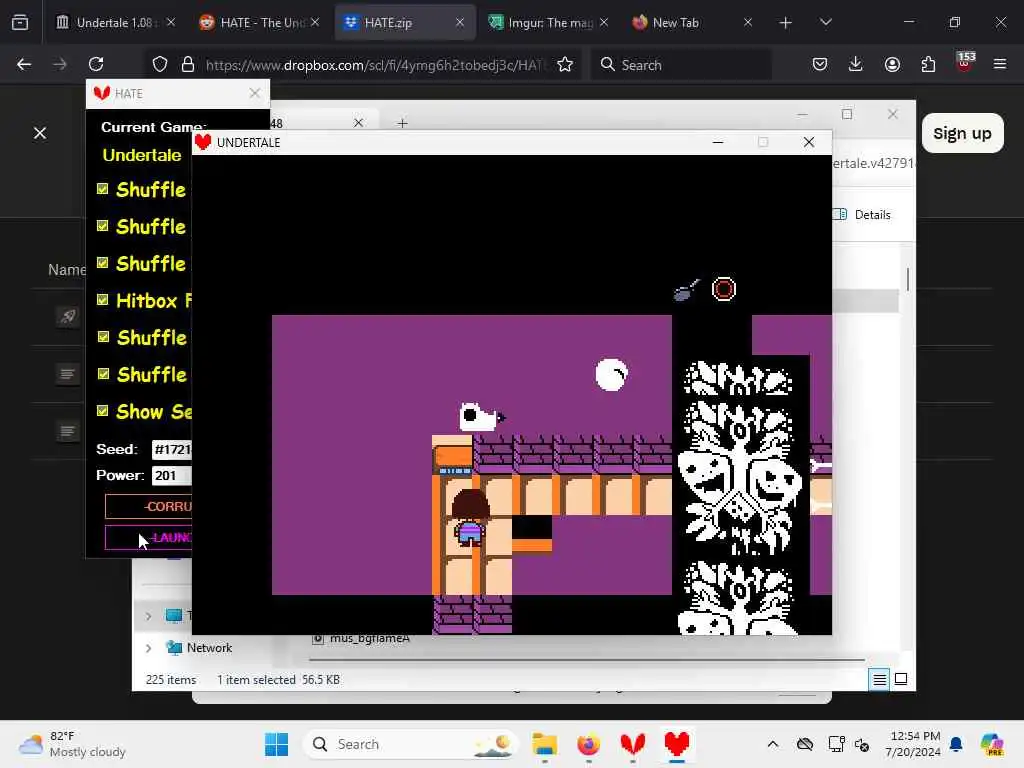Toggle the first Shuffle checkbox in HATE
1024x768 pixels.
click(x=103, y=189)
